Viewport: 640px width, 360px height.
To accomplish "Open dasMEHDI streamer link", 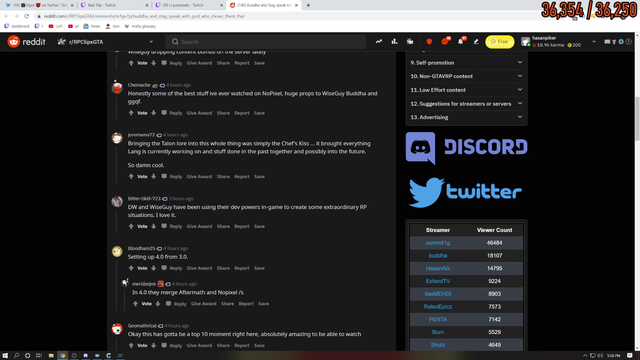I will [x=438, y=294].
